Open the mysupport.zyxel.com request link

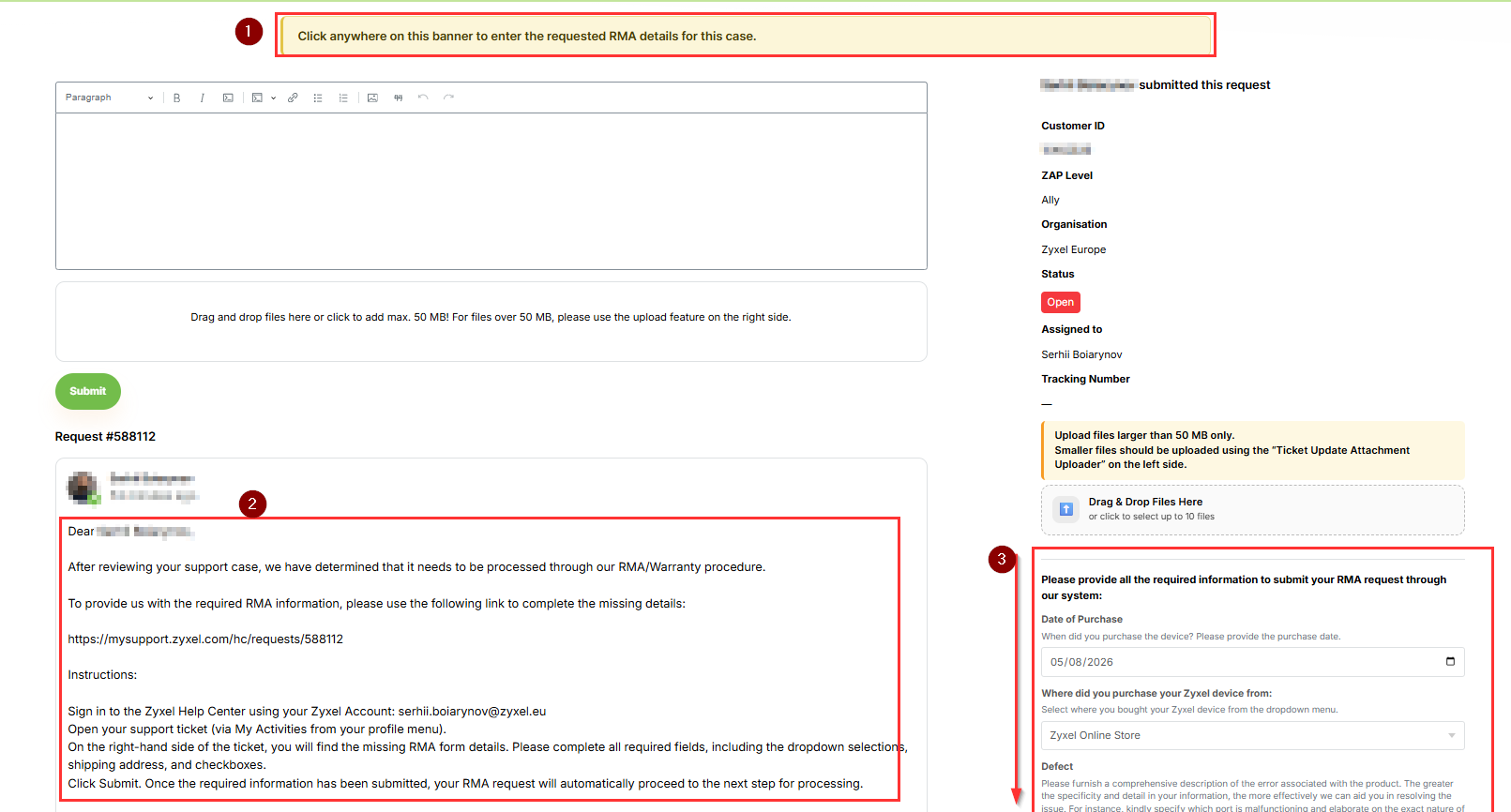205,639
